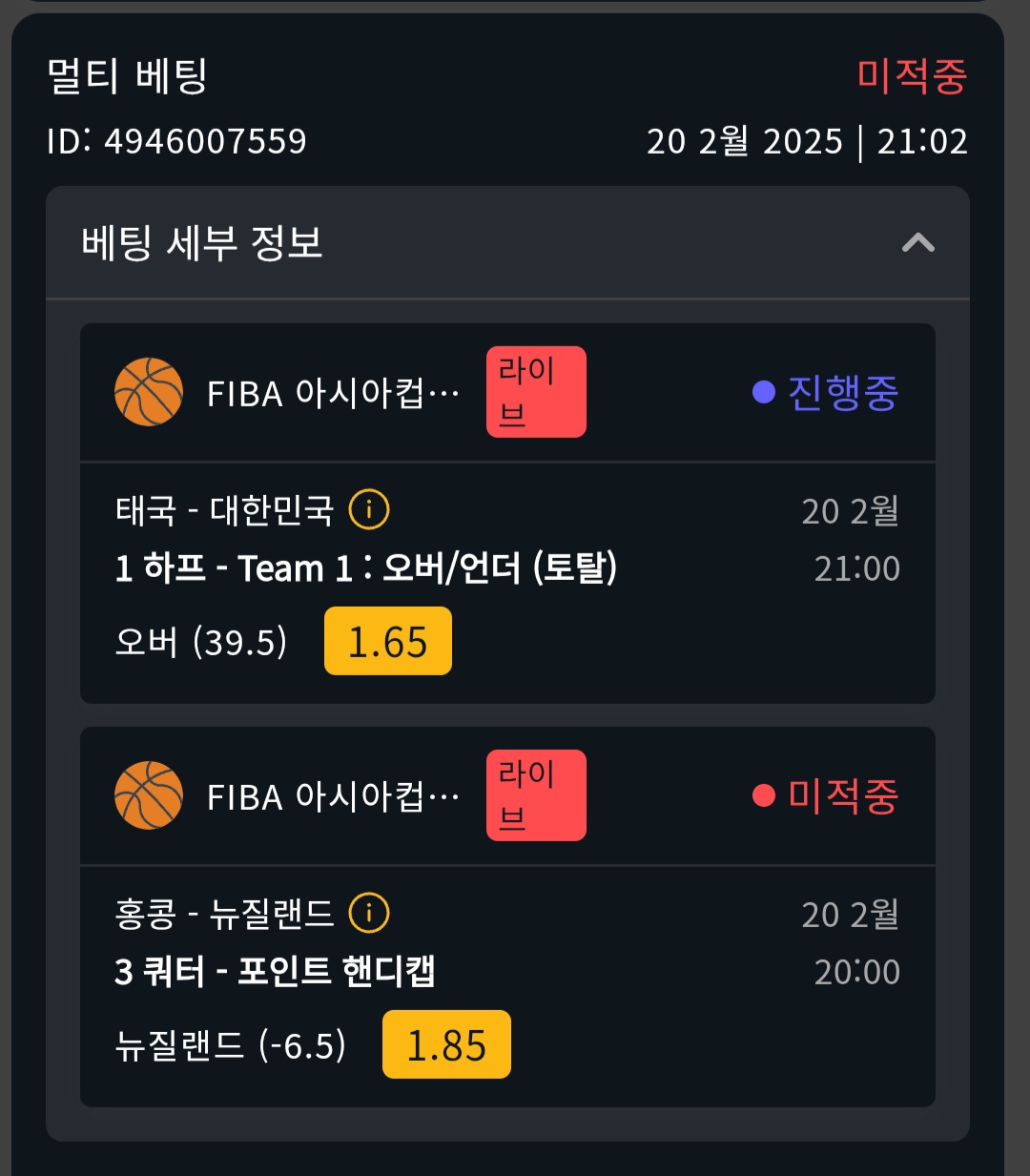Image resolution: width=1030 pixels, height=1176 pixels.
Task: Tap the first 라이브 red badge
Action: click(536, 392)
